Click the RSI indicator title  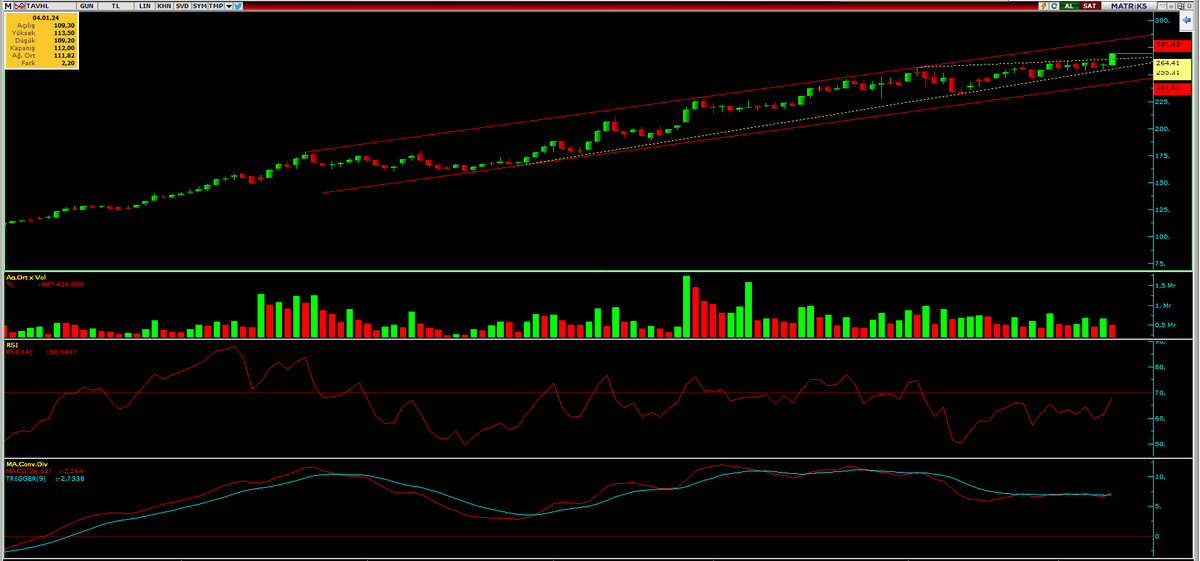(x=12, y=345)
